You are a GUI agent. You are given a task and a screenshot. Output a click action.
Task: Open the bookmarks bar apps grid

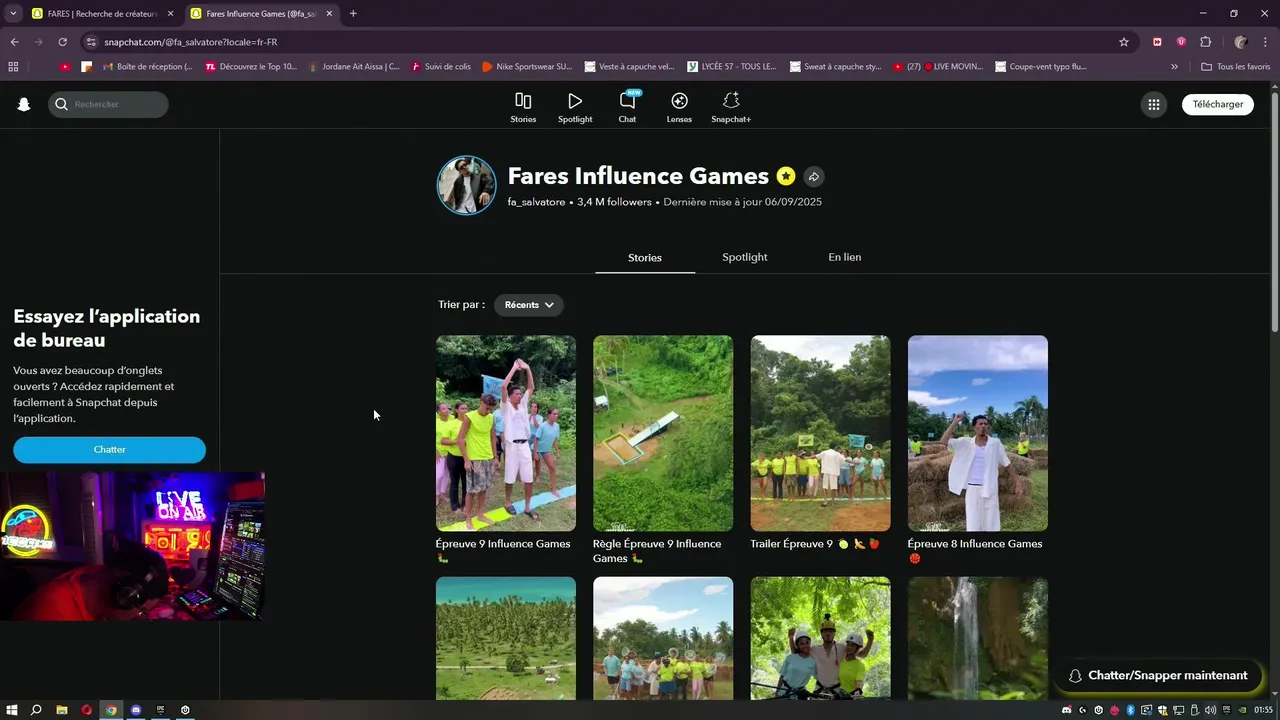tap(13, 67)
